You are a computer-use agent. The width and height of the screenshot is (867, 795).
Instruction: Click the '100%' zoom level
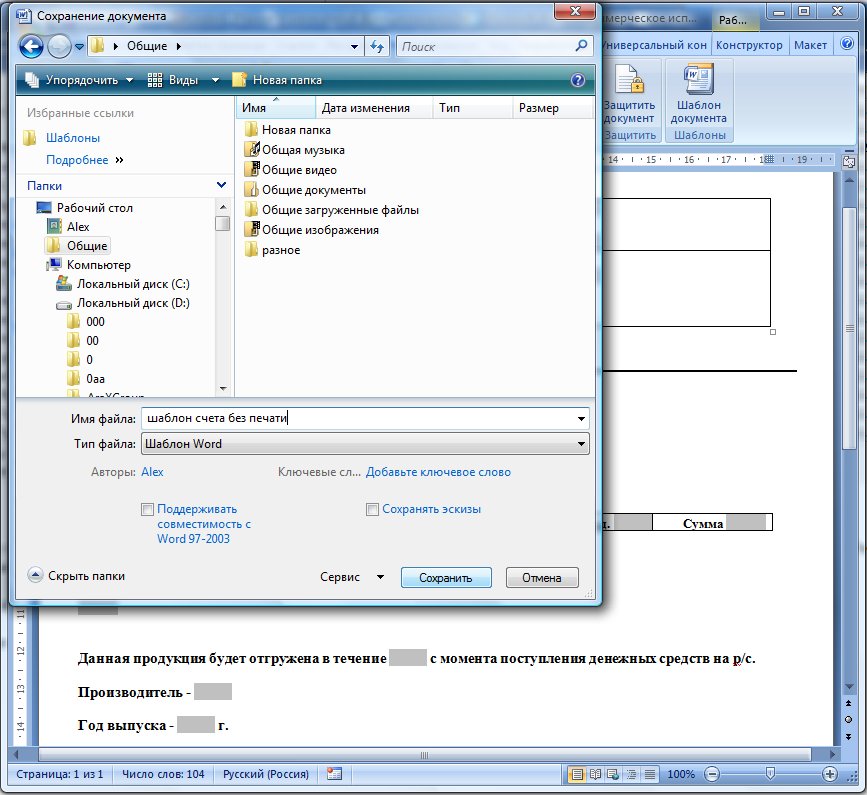pos(681,775)
